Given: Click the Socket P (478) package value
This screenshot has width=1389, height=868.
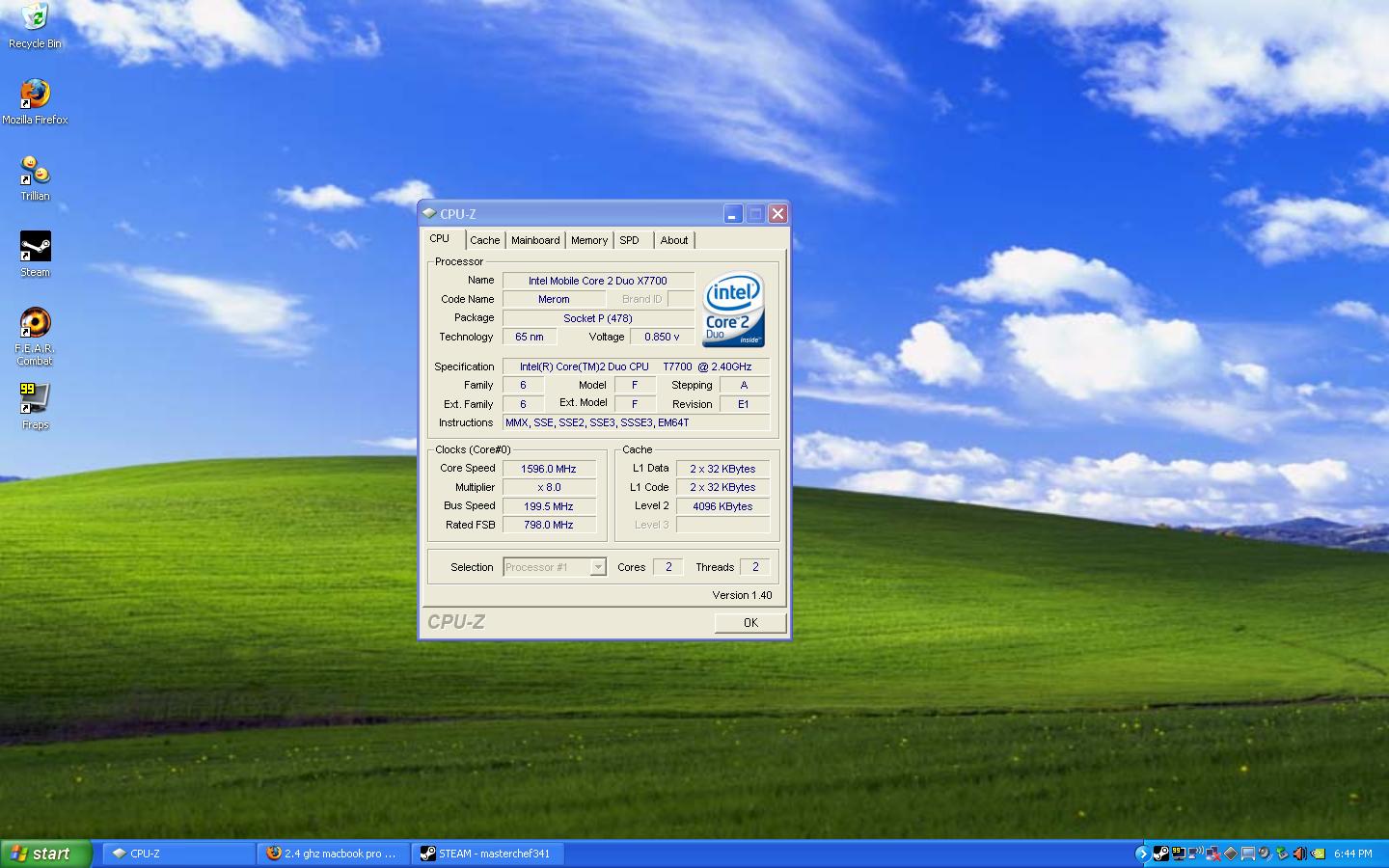Looking at the screenshot, I should click(x=598, y=318).
